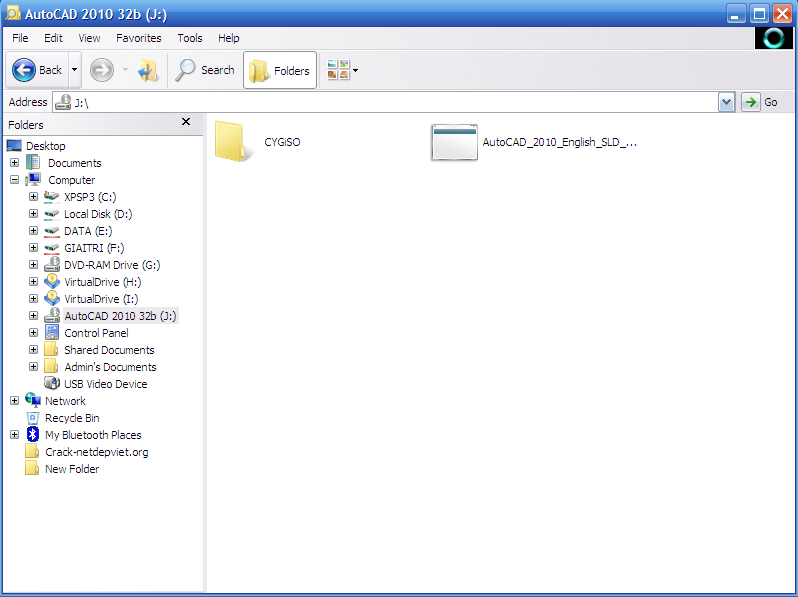Close the Folders pane with X
798x597 pixels.
[186, 122]
